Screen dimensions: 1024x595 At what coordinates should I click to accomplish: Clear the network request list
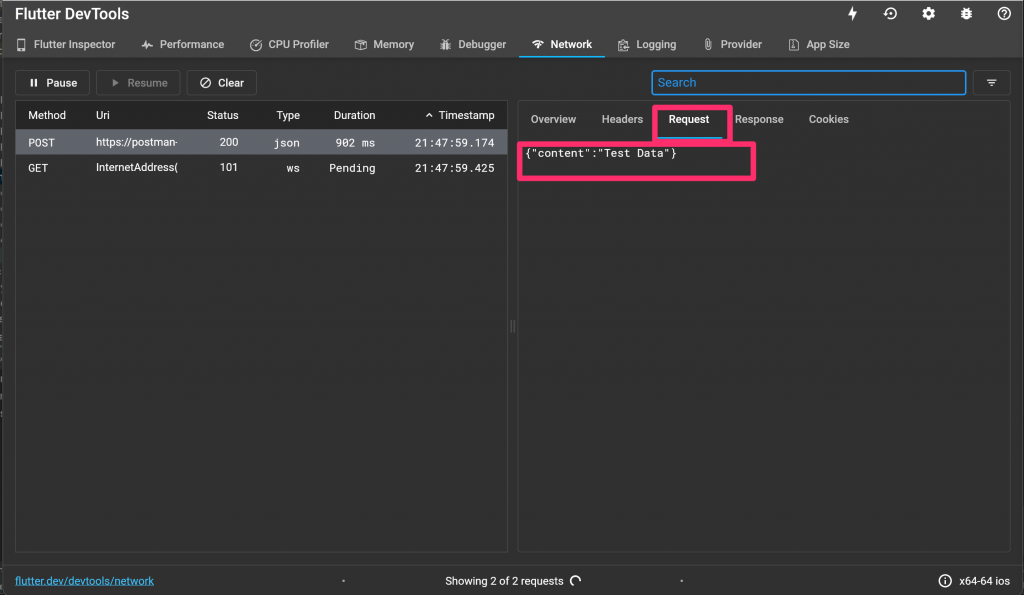coord(221,83)
